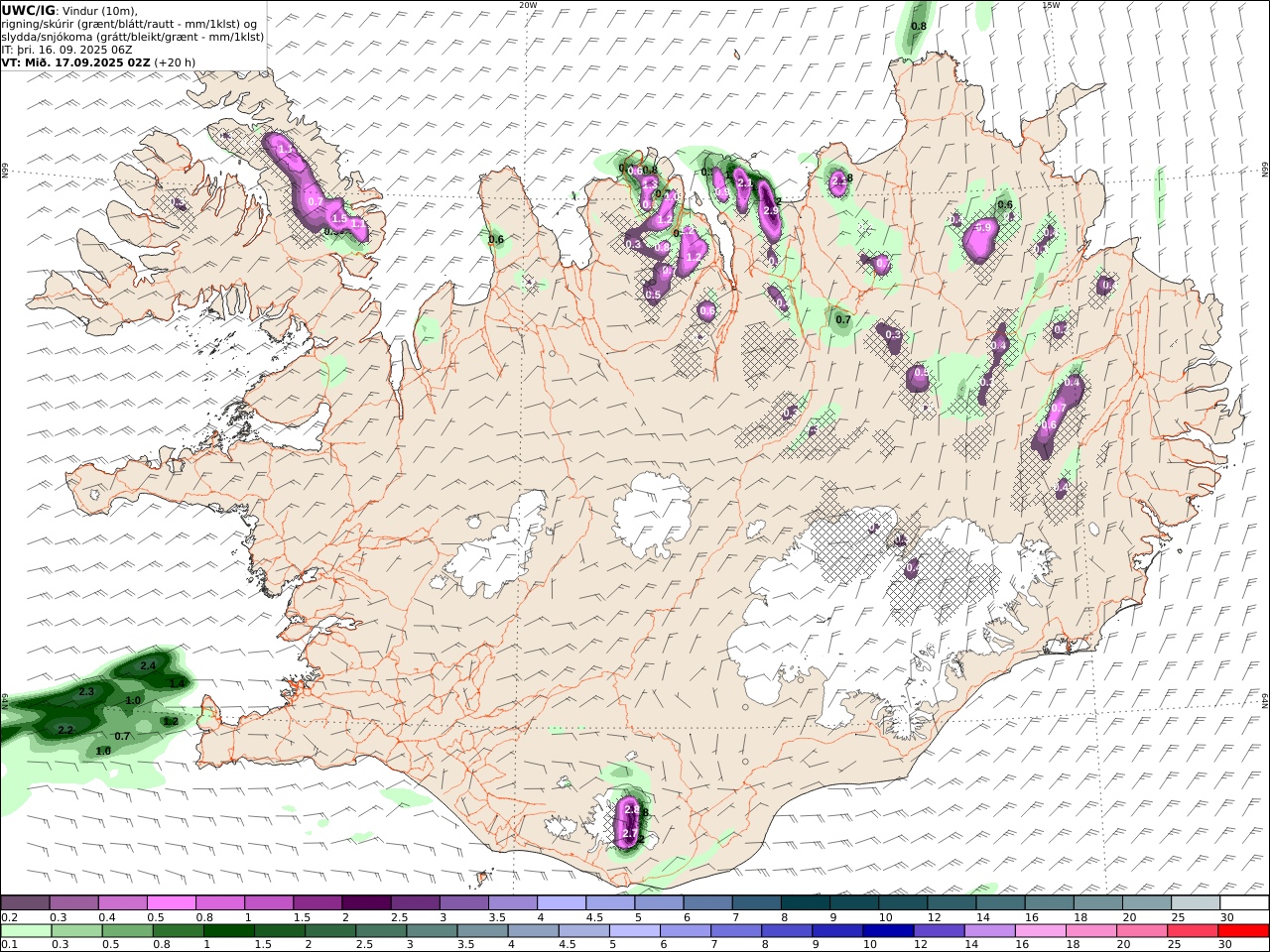This screenshot has height=952, width=1270.
Task: Pick the pale grey swatch labeled 25 in the top legend row
Action: [x=1195, y=902]
